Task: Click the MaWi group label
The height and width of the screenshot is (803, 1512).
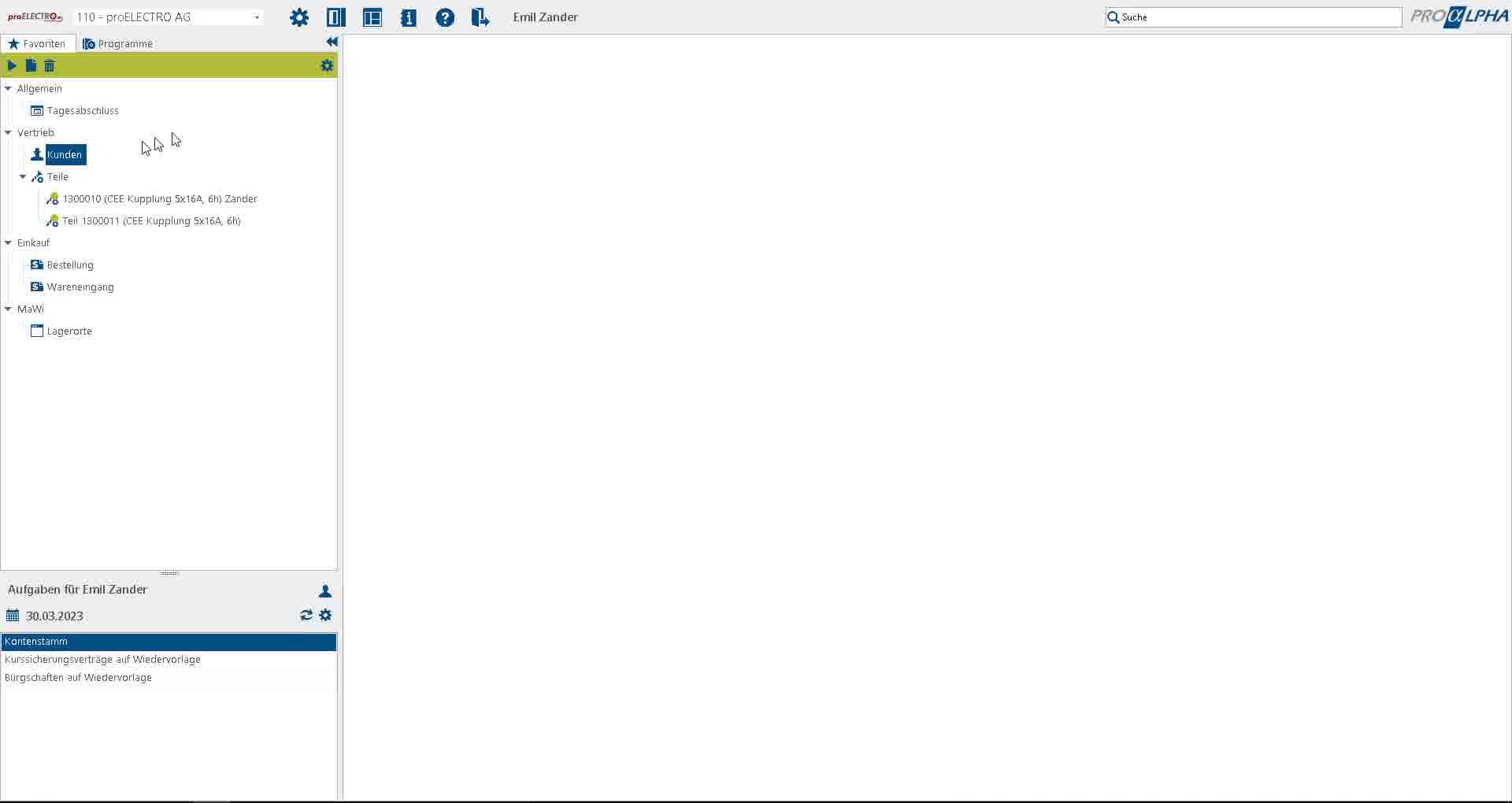Action: point(31,309)
